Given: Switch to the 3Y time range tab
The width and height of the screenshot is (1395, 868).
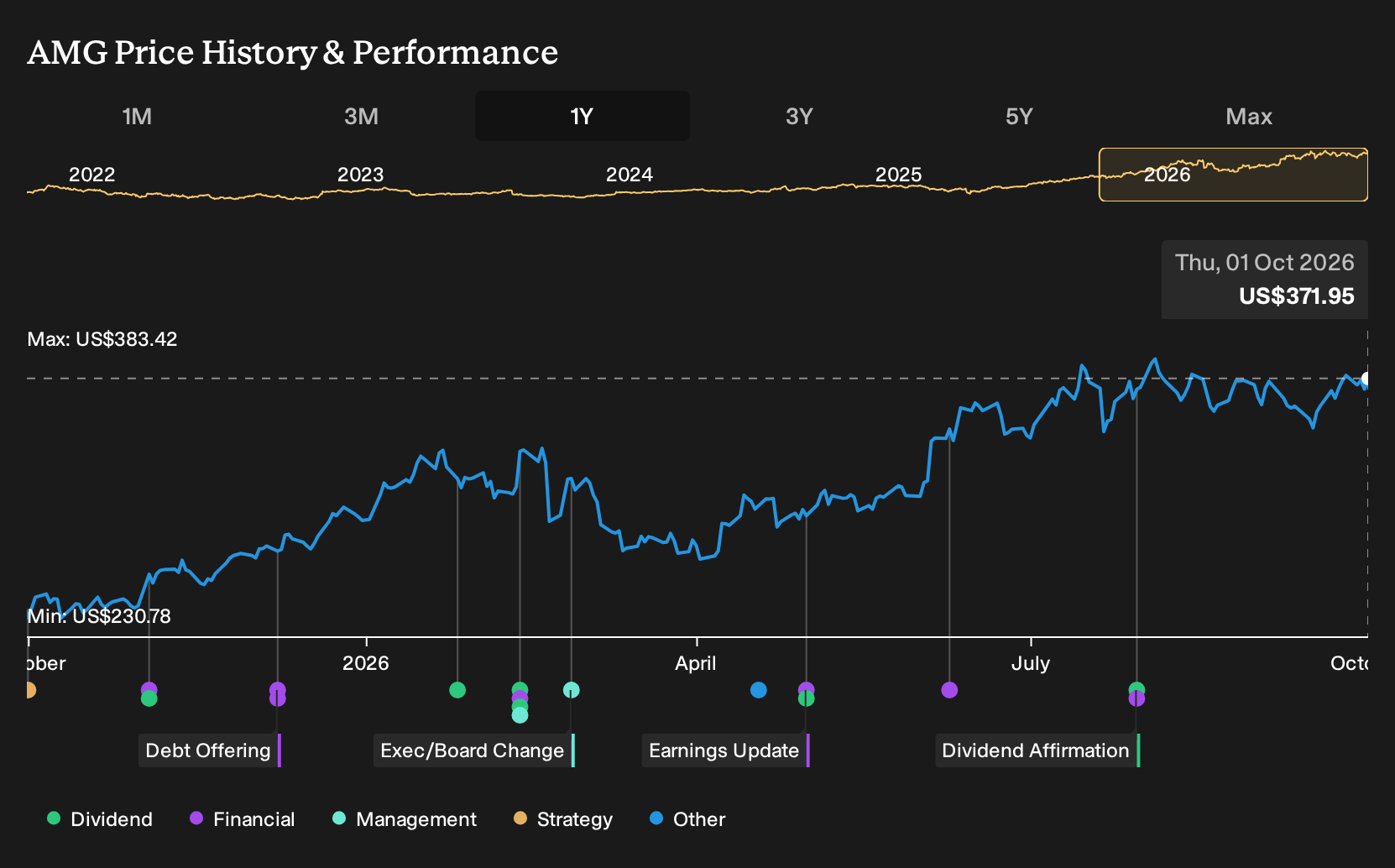Looking at the screenshot, I should coord(799,117).
